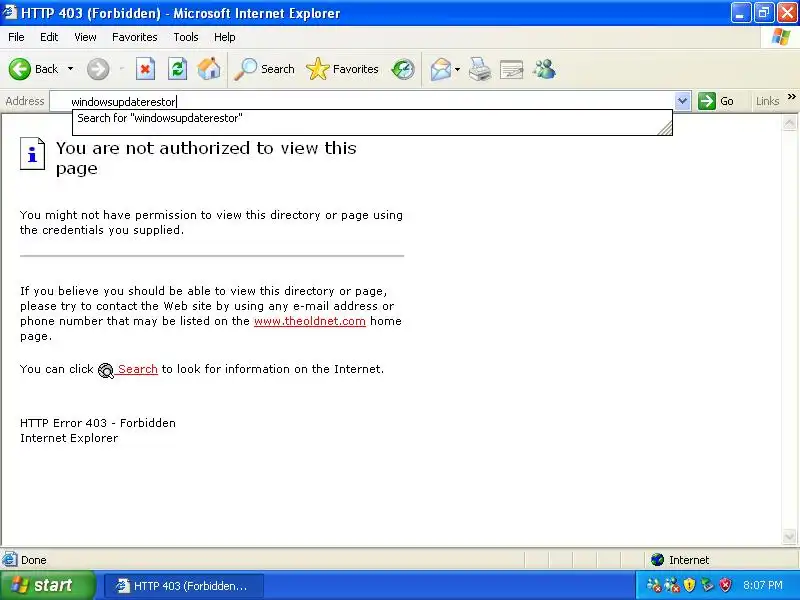Click the Internet zone globe in status bar
The width and height of the screenshot is (800, 600).
point(657,560)
